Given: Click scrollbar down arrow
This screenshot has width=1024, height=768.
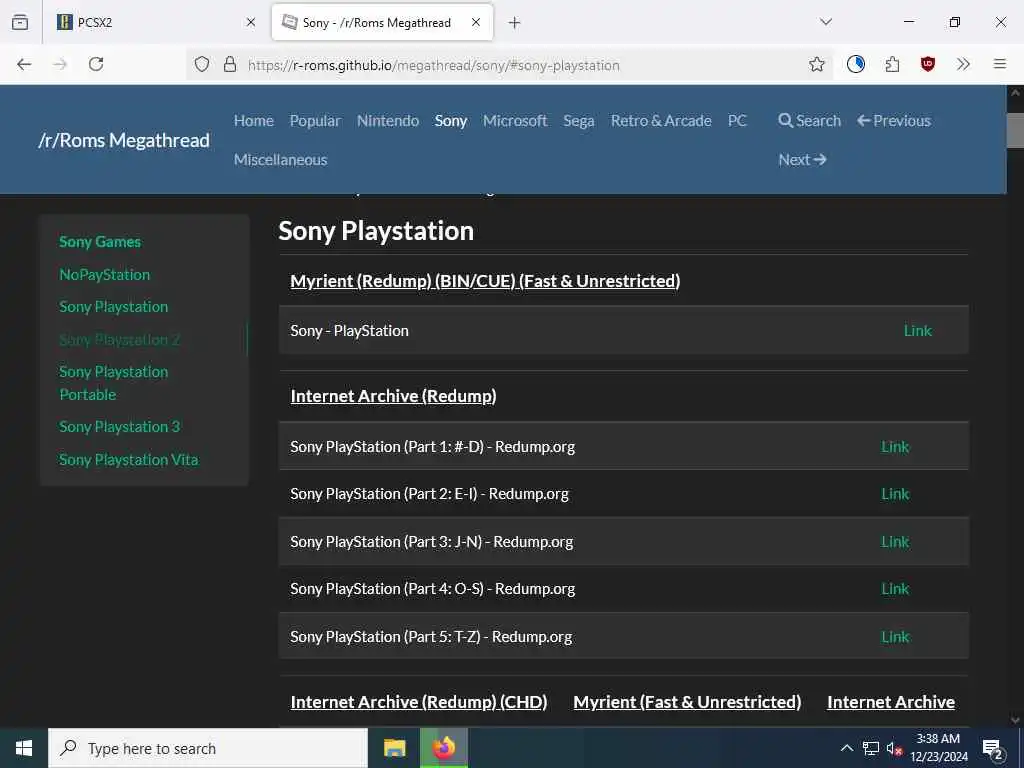Looking at the screenshot, I should pyautogui.click(x=1015, y=720).
